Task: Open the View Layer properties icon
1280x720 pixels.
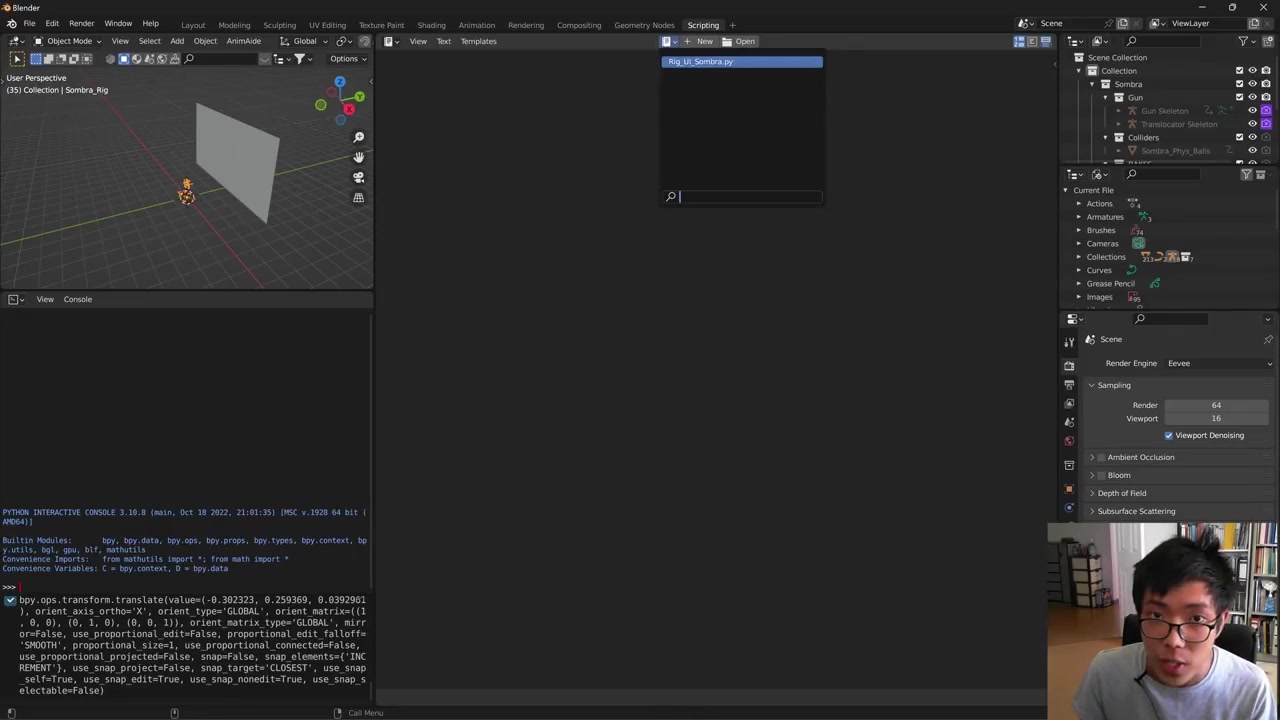Action: coord(1069,403)
